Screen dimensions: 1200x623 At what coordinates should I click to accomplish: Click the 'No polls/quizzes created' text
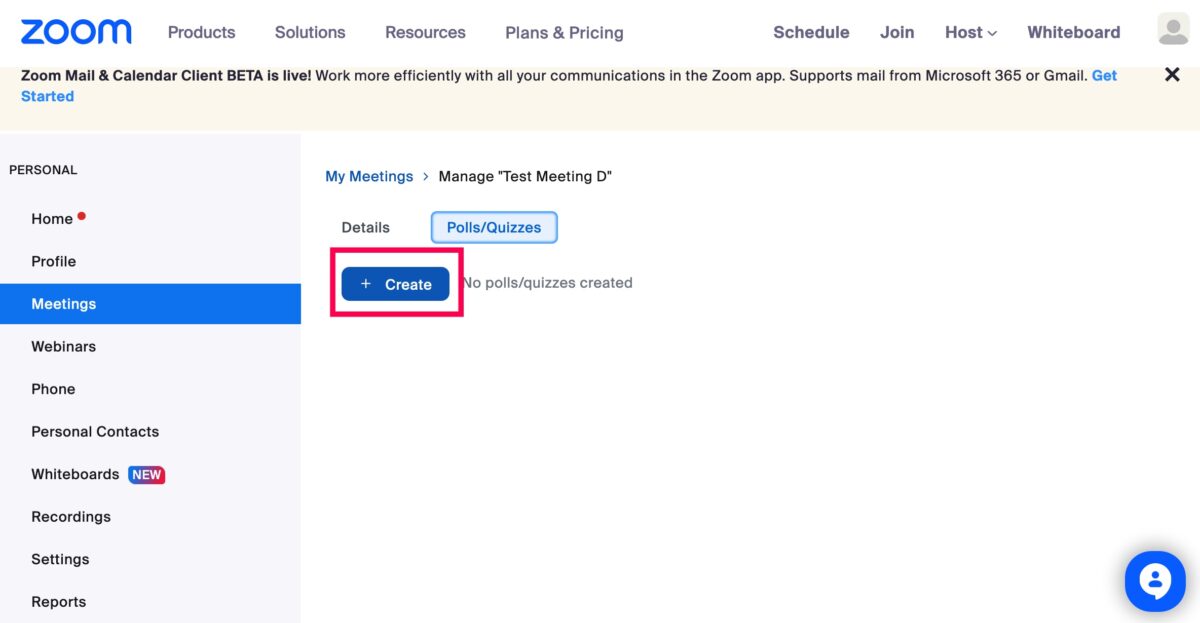548,283
